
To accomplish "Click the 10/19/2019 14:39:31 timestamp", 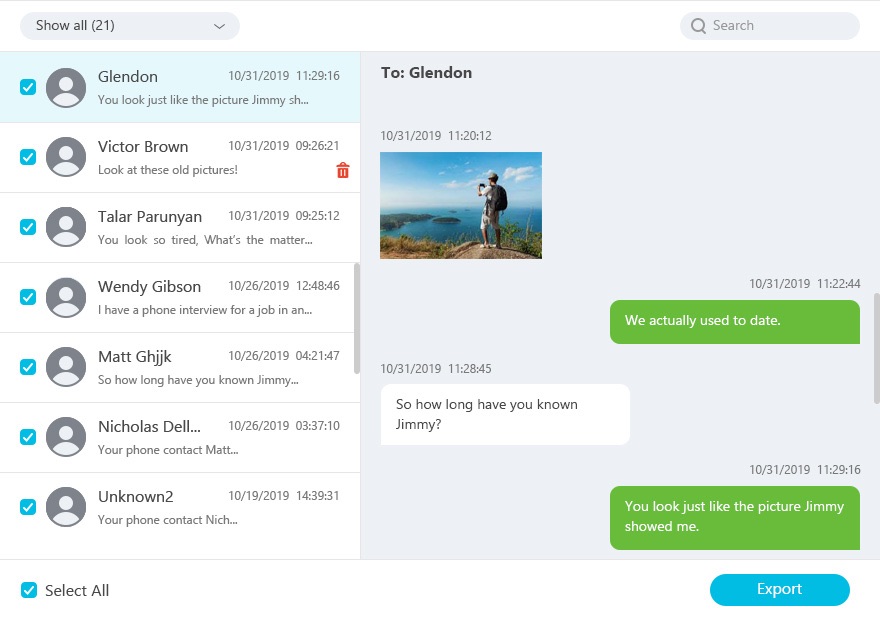I will pyautogui.click(x=283, y=496).
